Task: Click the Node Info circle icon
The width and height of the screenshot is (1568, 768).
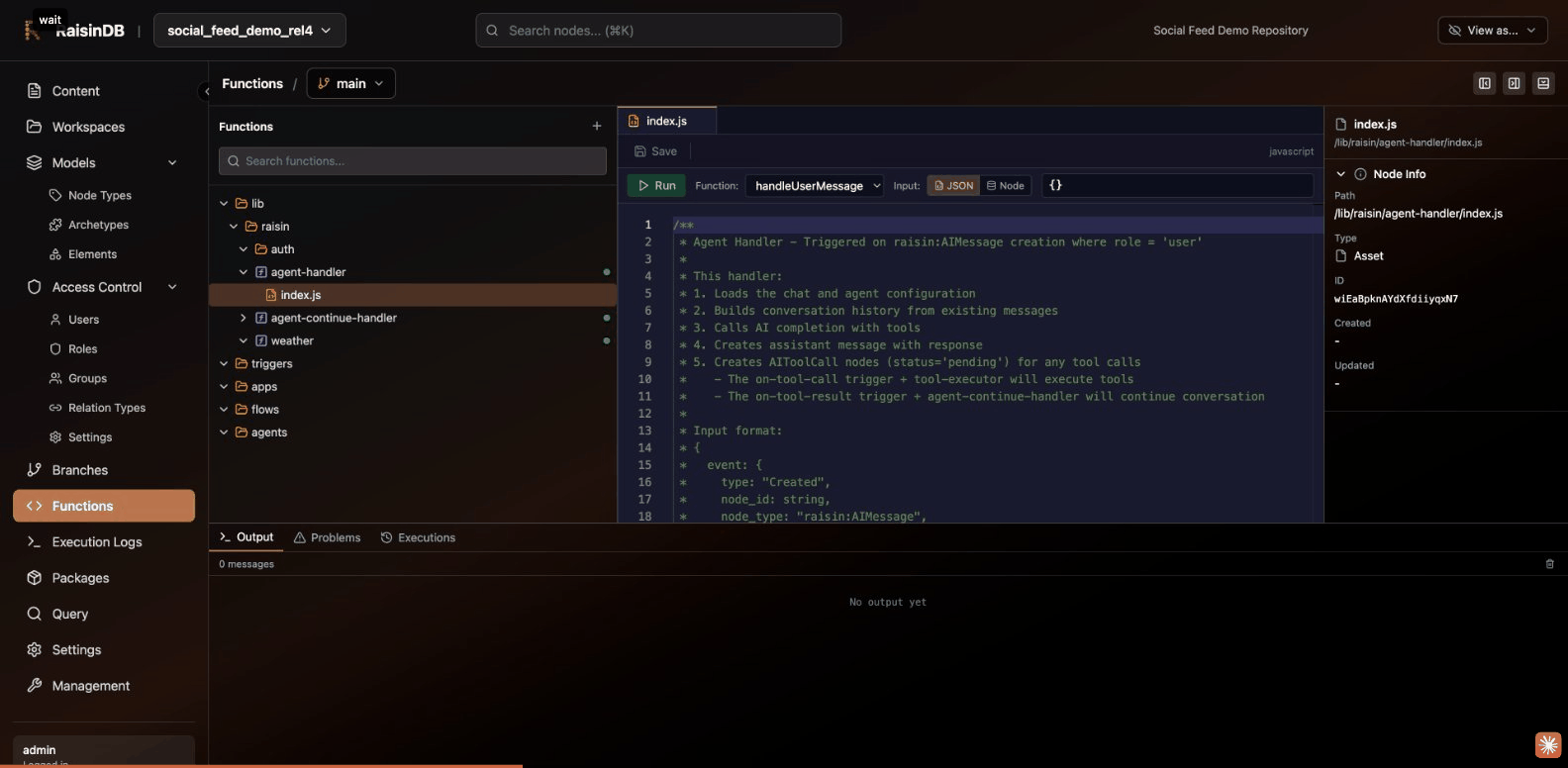Action: pos(1360,174)
